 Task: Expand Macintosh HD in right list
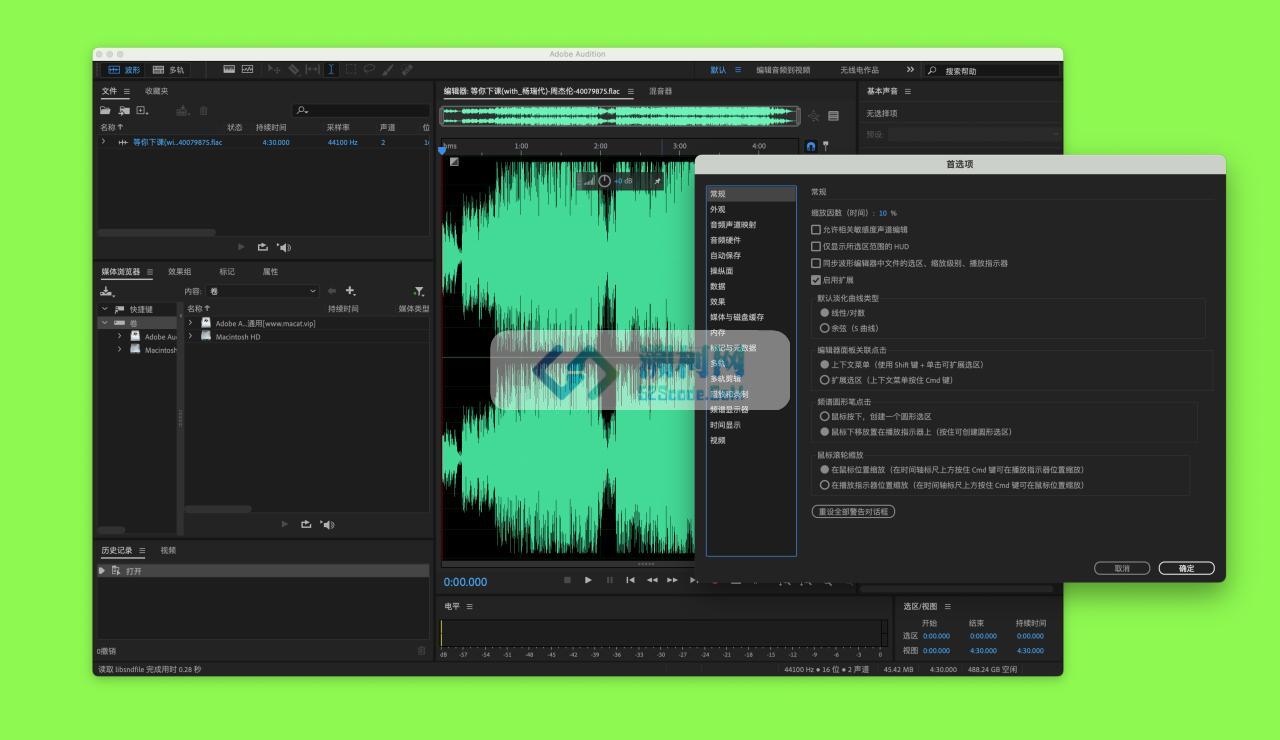(x=191, y=336)
